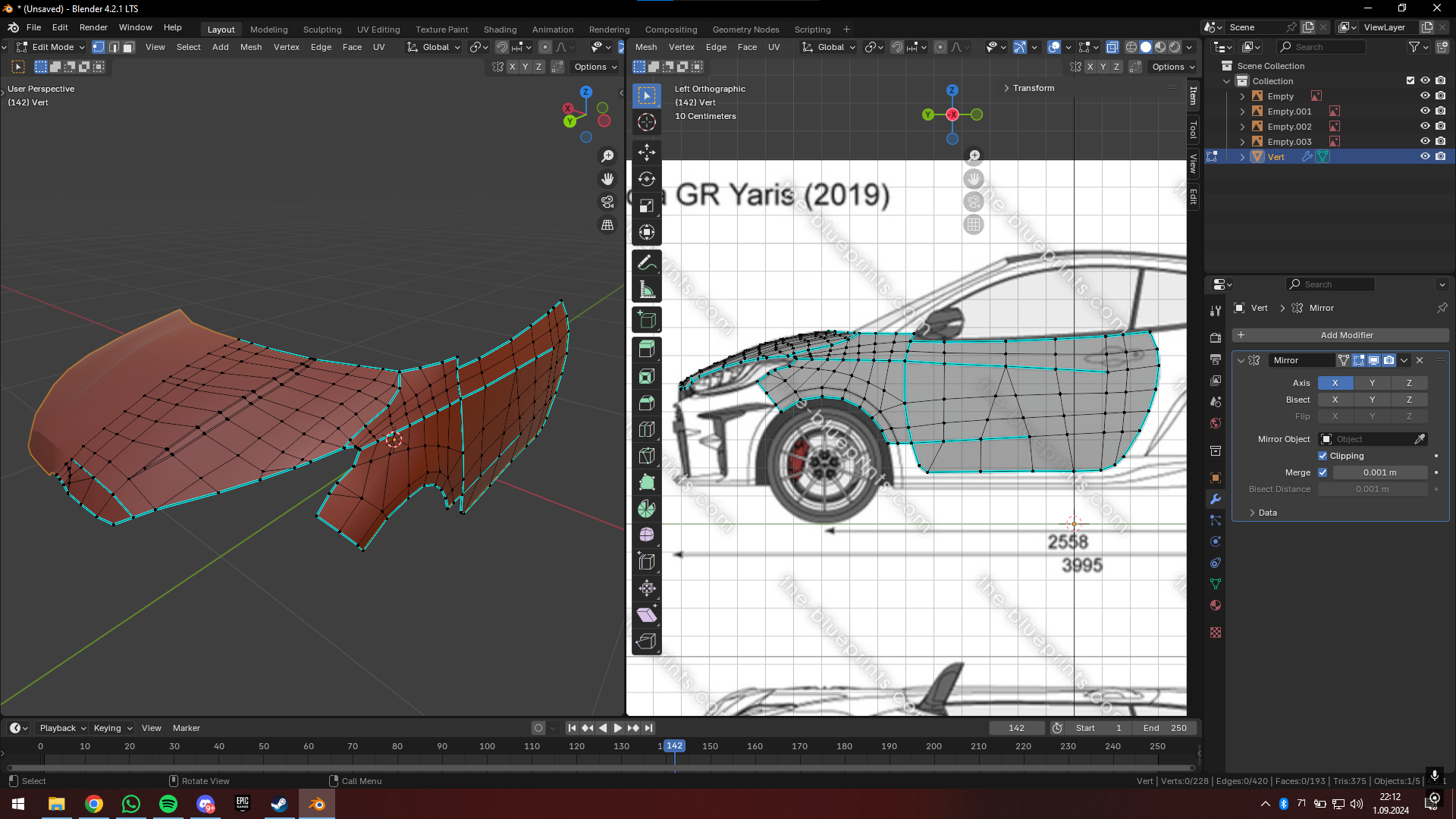Image resolution: width=1456 pixels, height=819 pixels.
Task: Enable the Y mirror axis button
Action: [x=1372, y=383]
